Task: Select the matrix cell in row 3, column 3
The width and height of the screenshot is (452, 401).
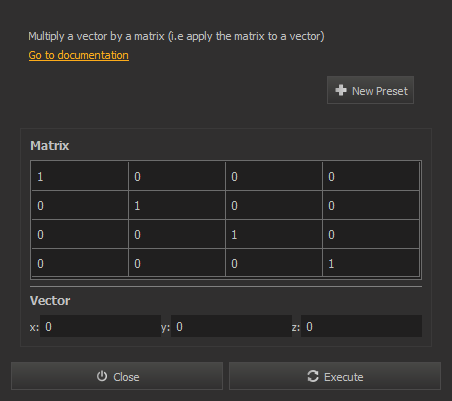Action: click(x=274, y=234)
